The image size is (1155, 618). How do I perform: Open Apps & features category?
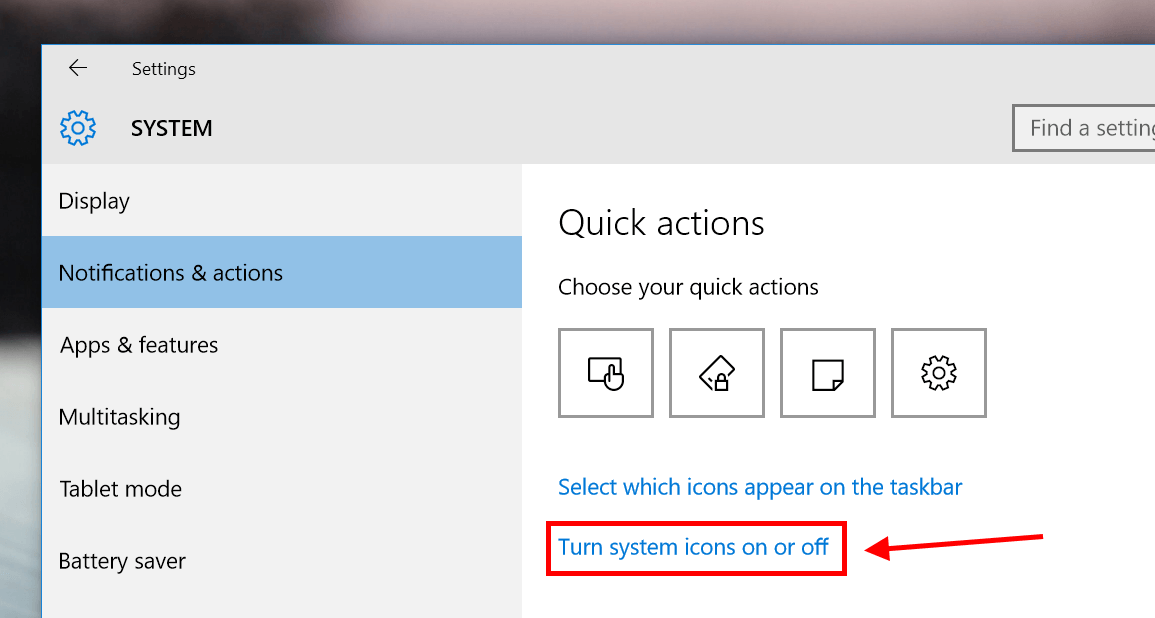[x=282, y=345]
